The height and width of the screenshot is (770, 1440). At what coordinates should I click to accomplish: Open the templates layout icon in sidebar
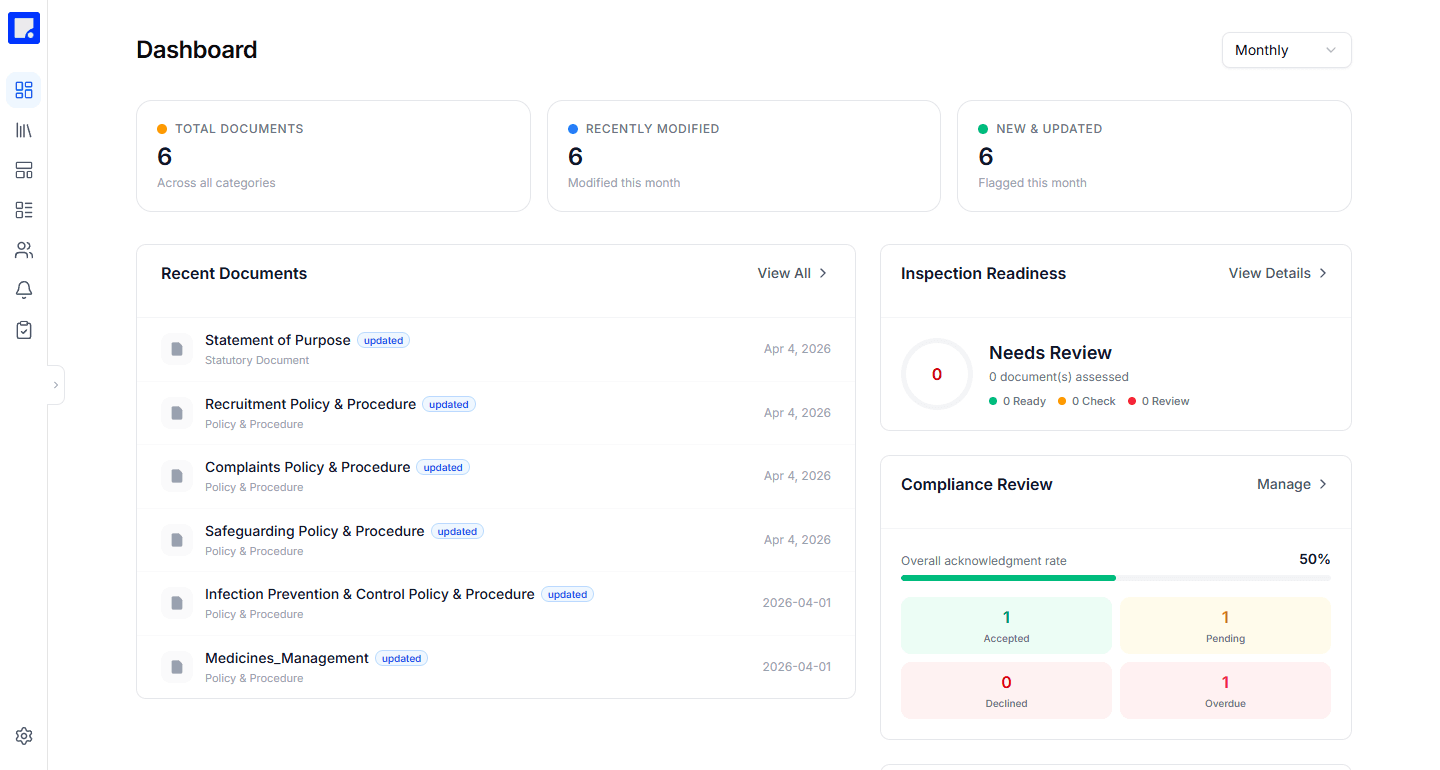(x=24, y=170)
